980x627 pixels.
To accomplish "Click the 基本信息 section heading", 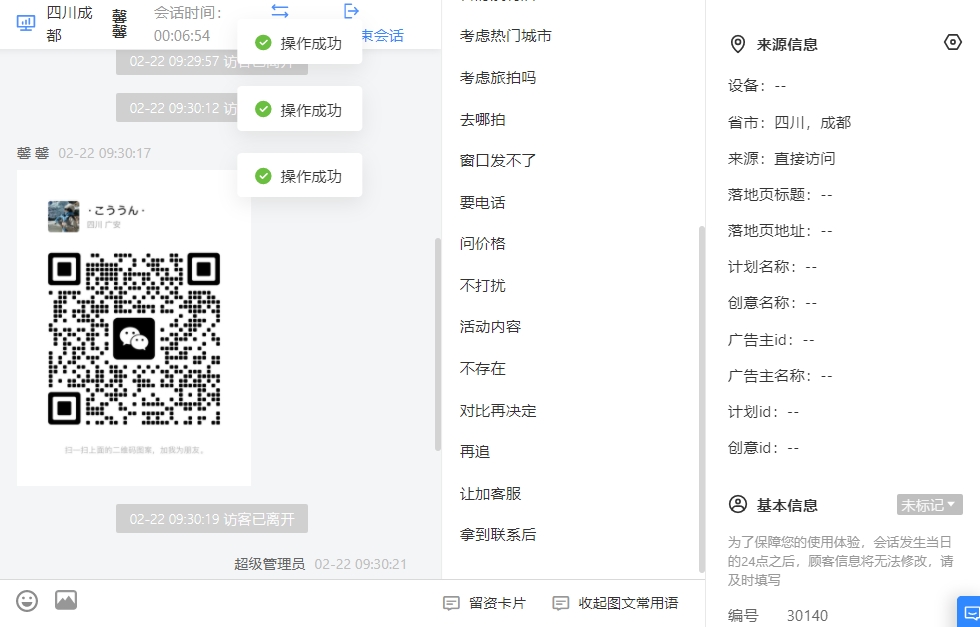I will click(787, 505).
